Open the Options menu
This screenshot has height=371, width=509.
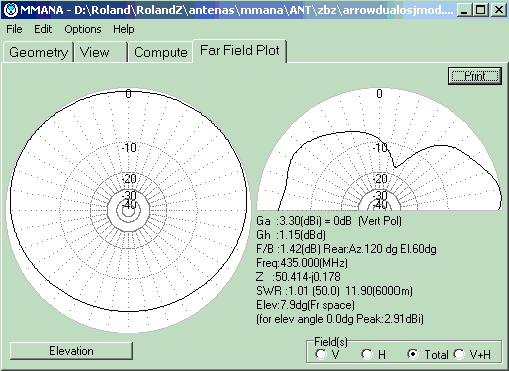click(83, 29)
